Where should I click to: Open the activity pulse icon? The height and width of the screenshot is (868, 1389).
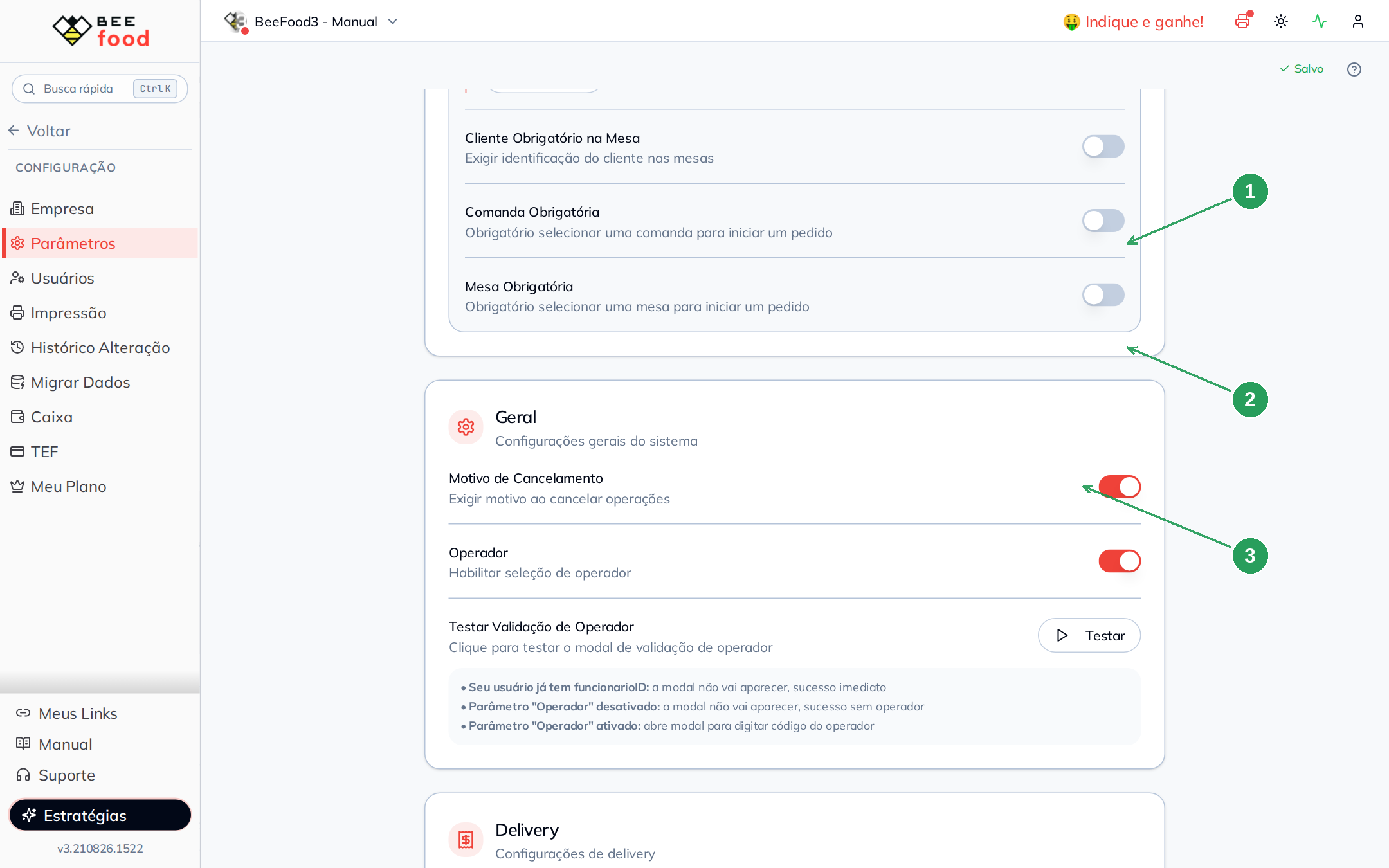1320,21
